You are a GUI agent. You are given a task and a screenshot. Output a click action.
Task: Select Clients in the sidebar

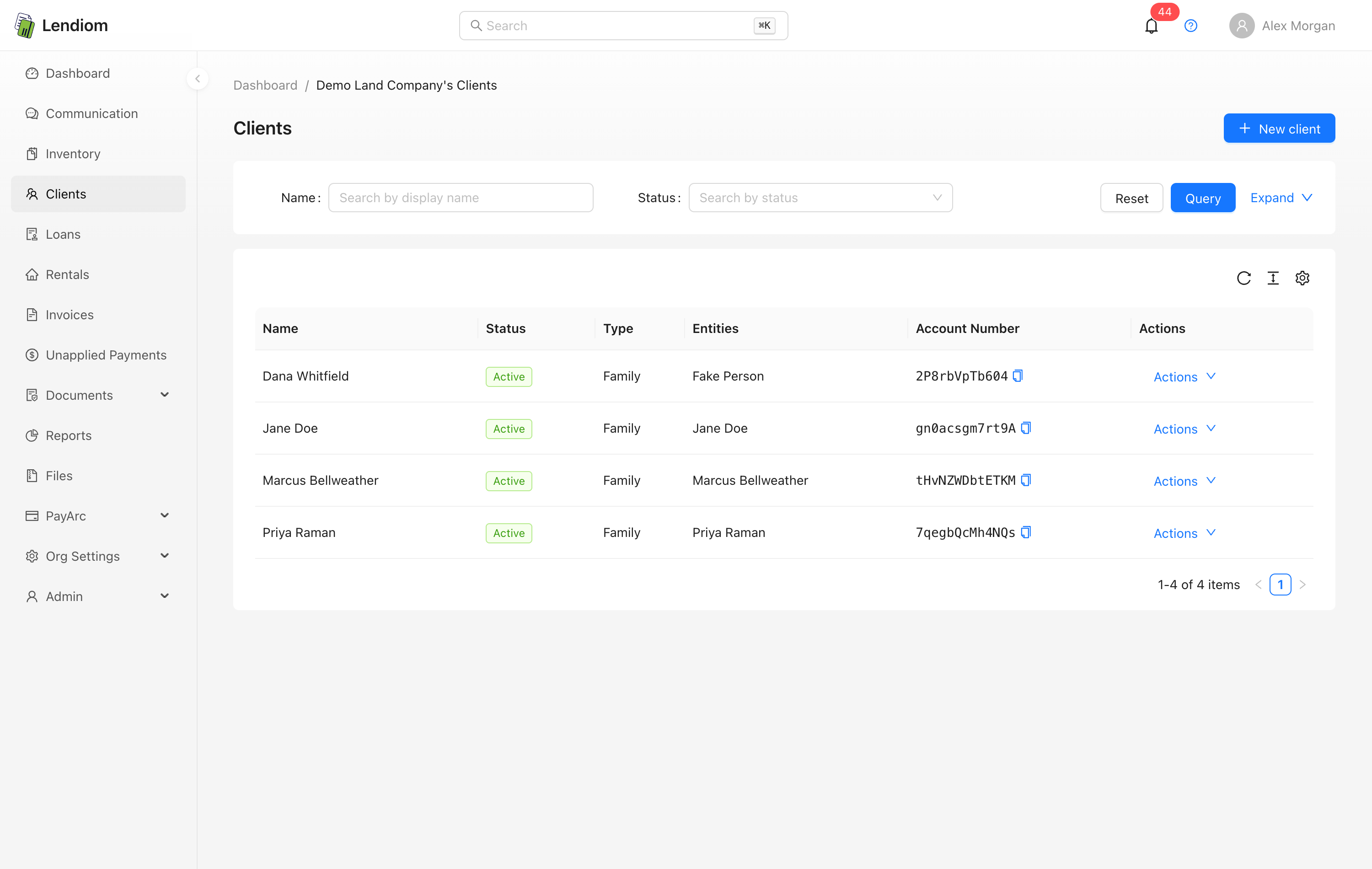[x=98, y=194]
